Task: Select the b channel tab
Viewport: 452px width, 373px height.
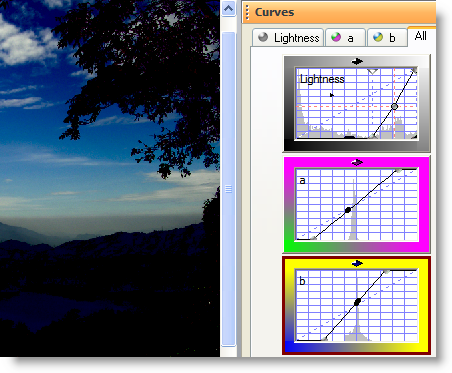Action: pyautogui.click(x=387, y=37)
